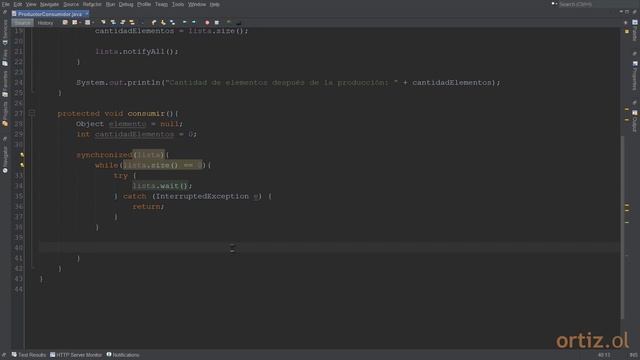Open the Window menu
Image resolution: width=640 pixels, height=360 pixels.
[x=197, y=4]
